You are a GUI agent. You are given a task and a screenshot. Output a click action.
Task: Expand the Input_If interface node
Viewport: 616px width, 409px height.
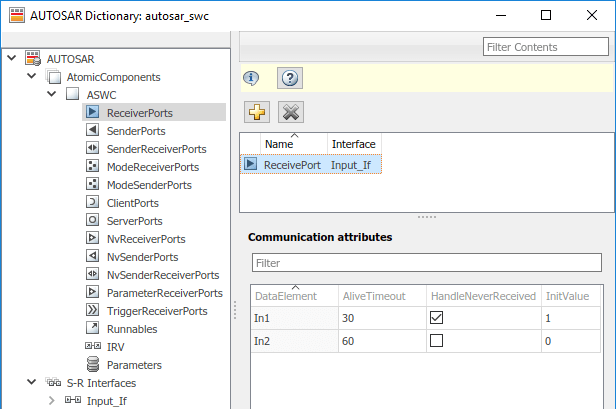pyautogui.click(x=51, y=401)
